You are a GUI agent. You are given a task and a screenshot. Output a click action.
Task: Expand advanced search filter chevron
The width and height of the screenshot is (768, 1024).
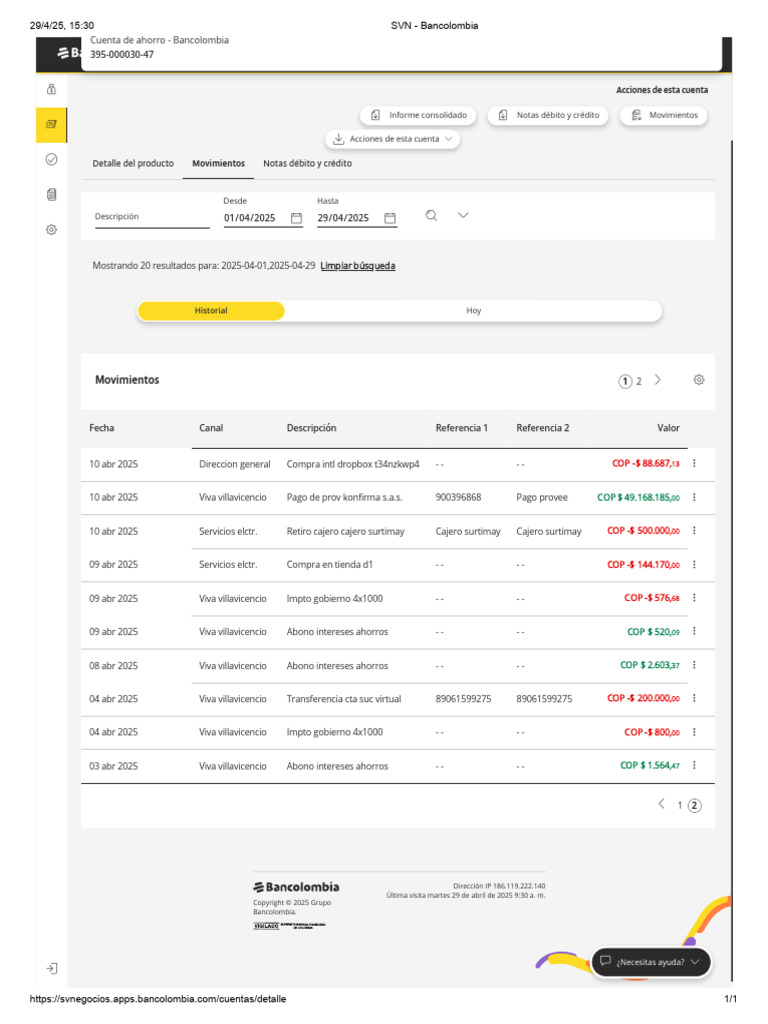[x=463, y=215]
